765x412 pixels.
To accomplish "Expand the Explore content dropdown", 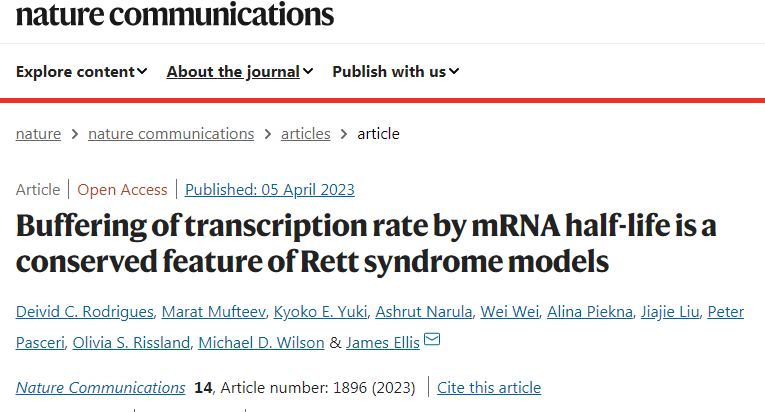I will tap(82, 71).
